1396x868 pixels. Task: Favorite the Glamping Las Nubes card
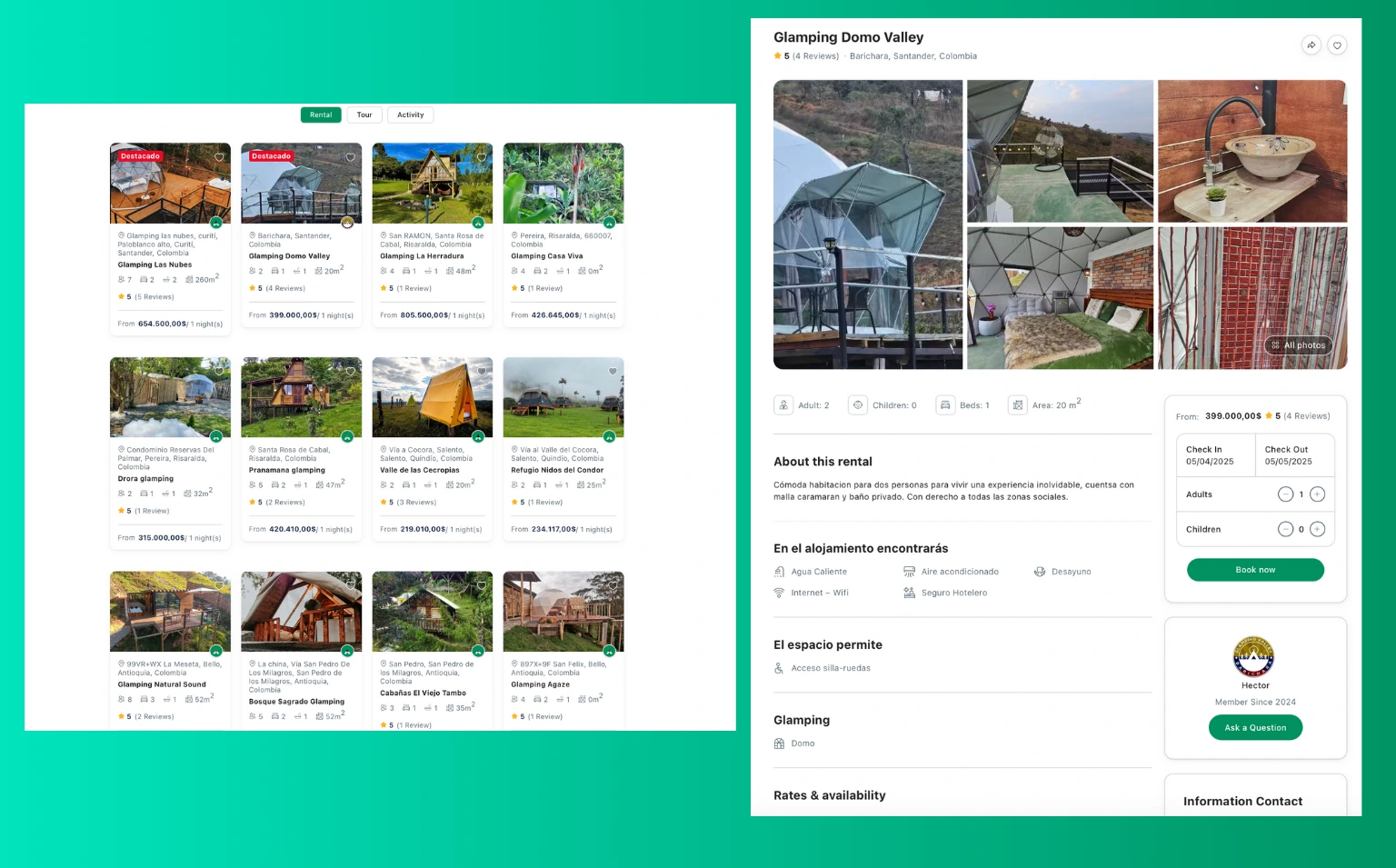click(x=219, y=157)
